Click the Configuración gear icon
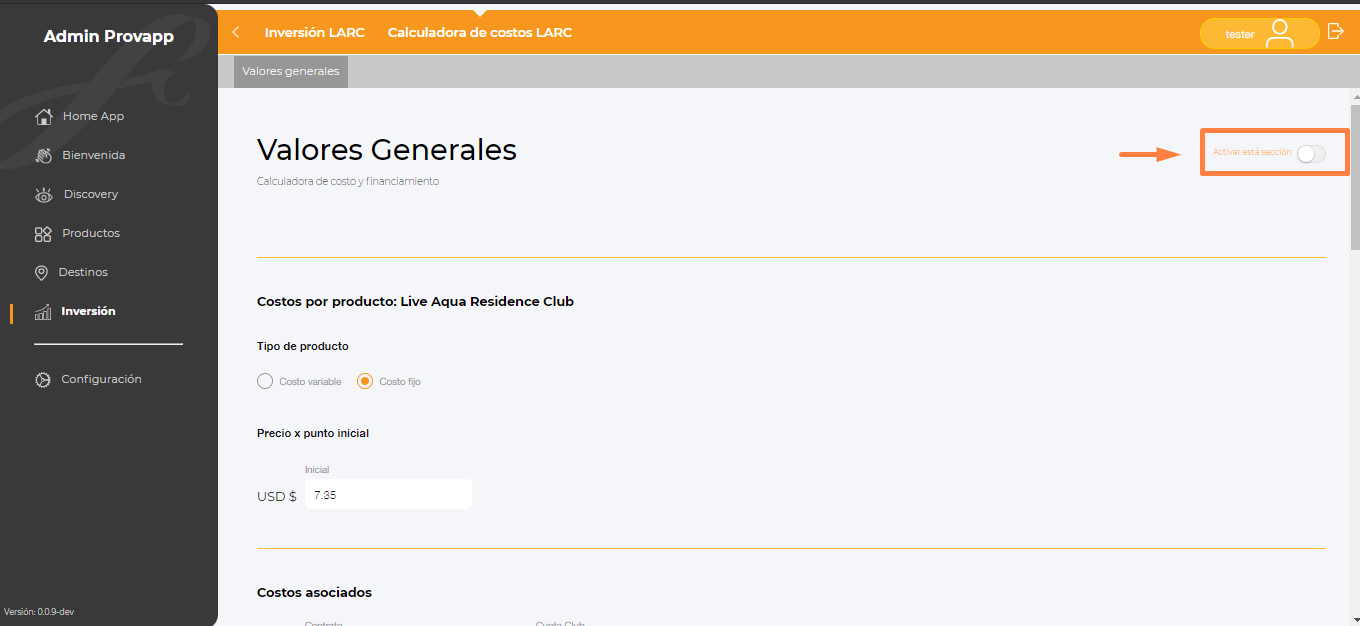The height and width of the screenshot is (626, 1360). [43, 380]
